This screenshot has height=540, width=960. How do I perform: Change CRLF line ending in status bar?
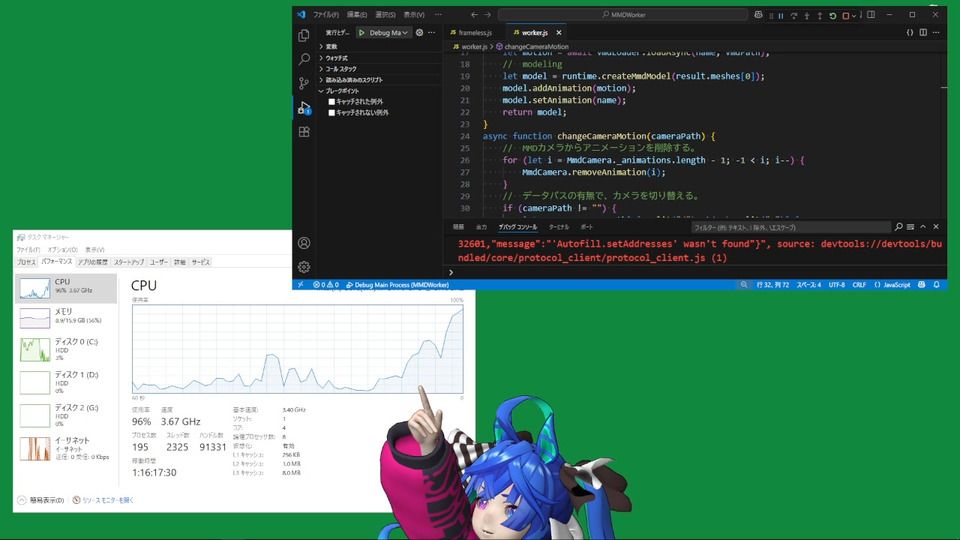coord(859,285)
